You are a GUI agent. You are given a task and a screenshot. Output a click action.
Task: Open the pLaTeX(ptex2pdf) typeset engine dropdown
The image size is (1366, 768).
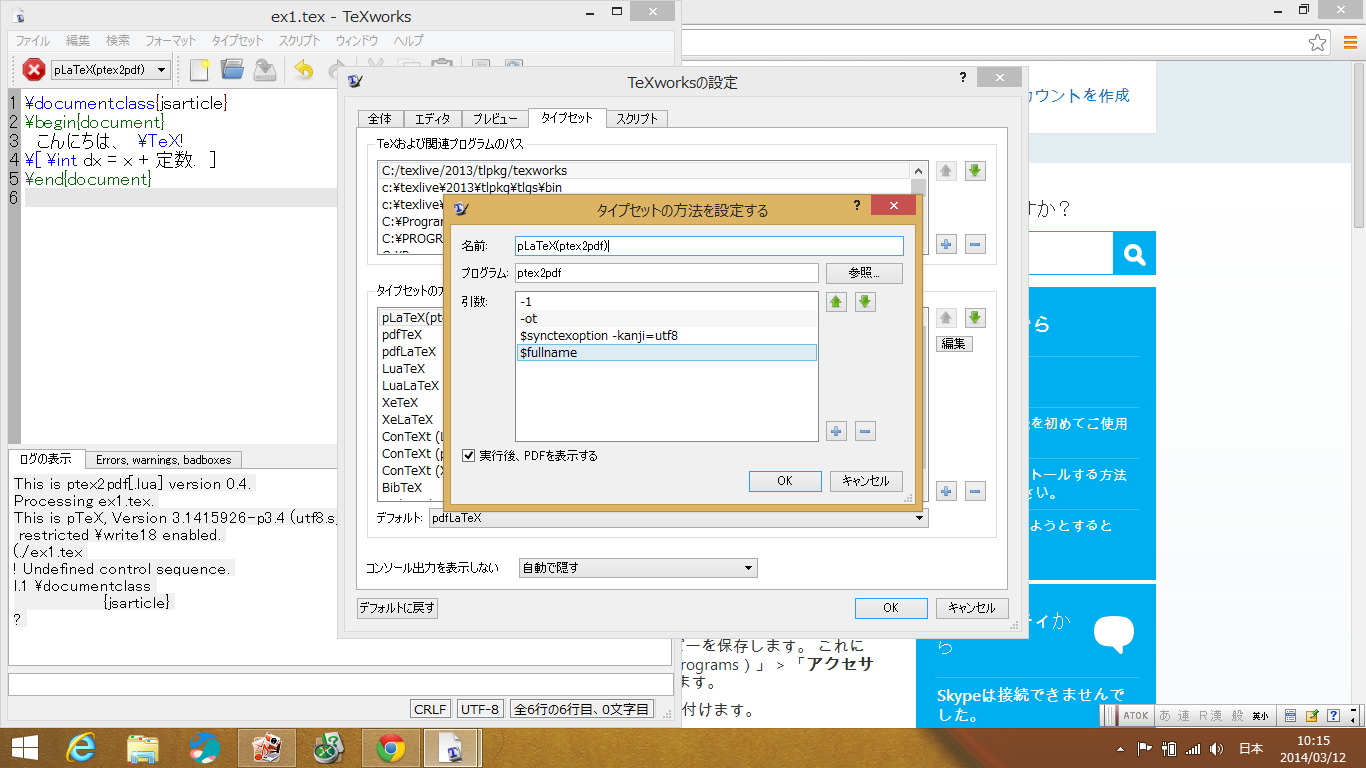(110, 70)
